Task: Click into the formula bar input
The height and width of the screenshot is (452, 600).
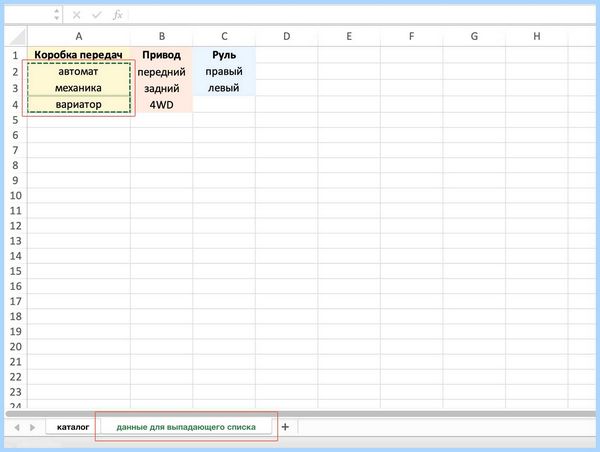Action: tap(362, 15)
